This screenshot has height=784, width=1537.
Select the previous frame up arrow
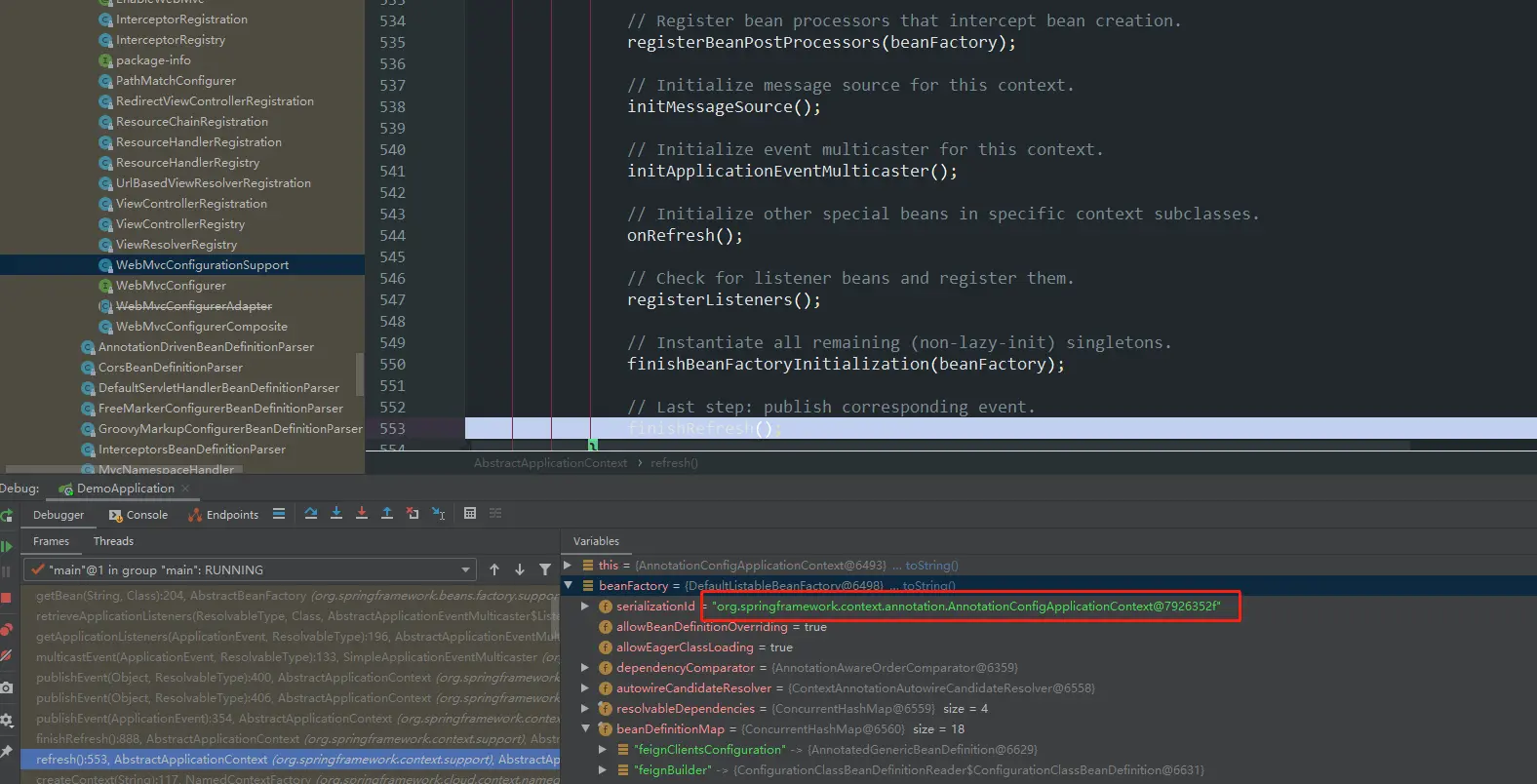point(494,569)
